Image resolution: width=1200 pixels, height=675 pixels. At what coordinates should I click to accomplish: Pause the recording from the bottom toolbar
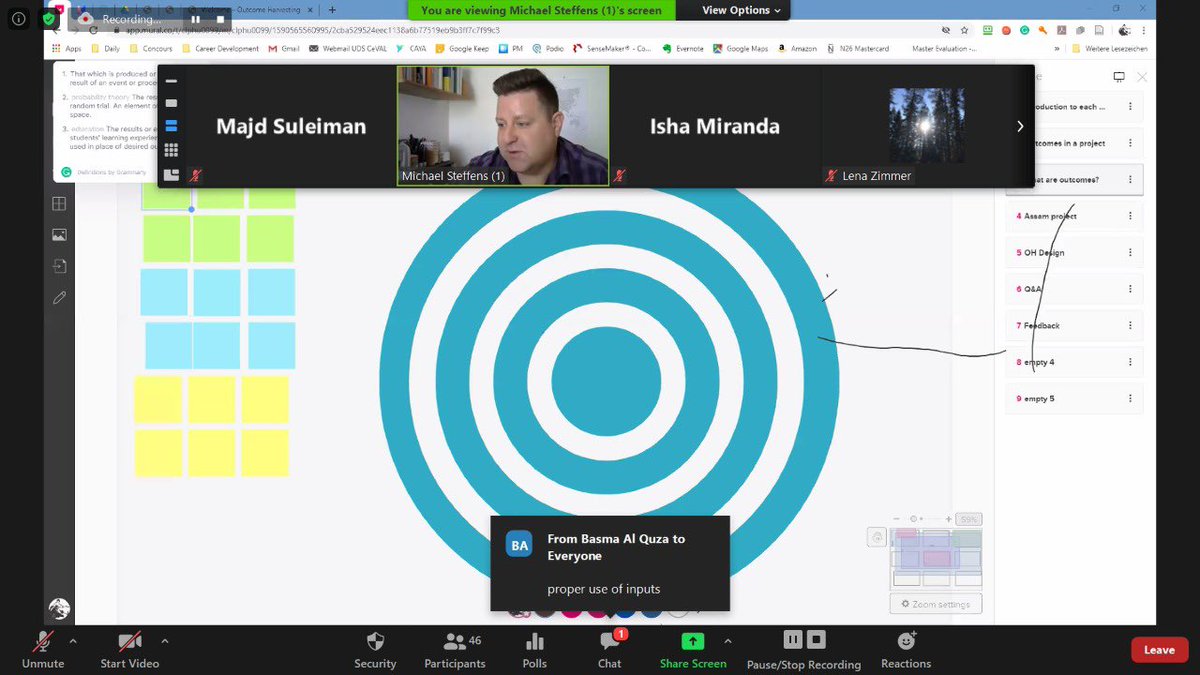[793, 639]
